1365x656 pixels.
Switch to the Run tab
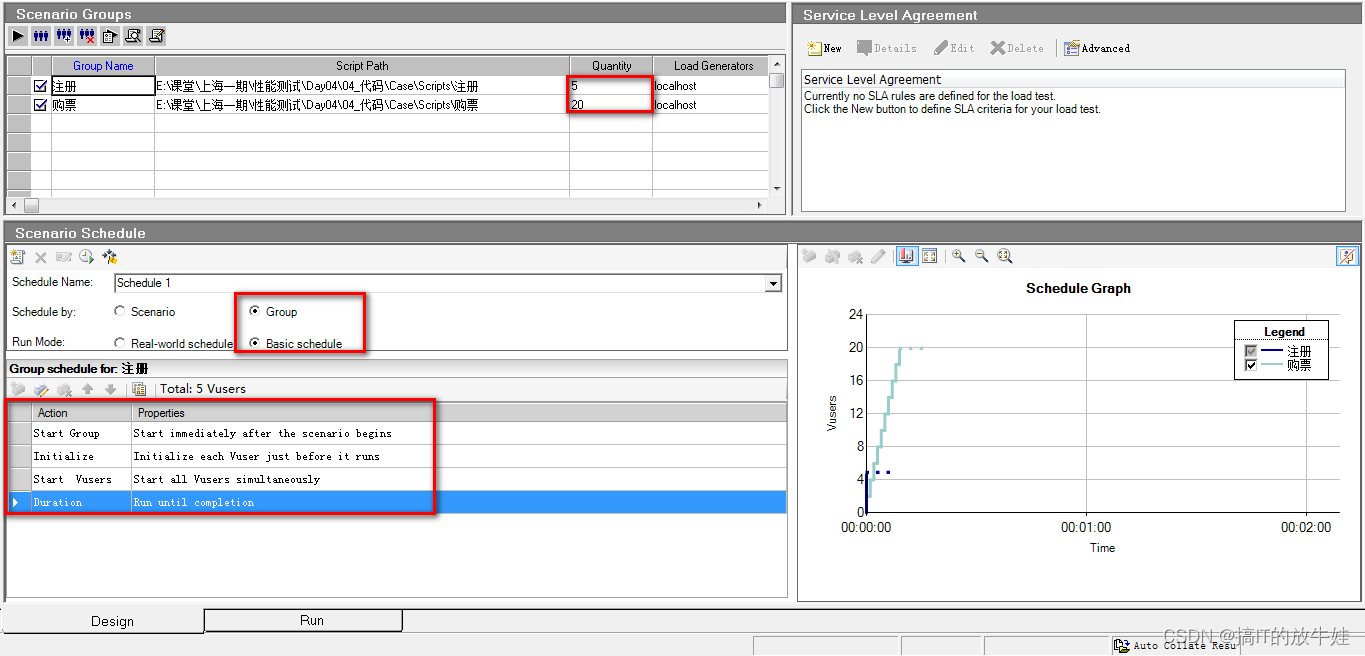click(x=303, y=621)
